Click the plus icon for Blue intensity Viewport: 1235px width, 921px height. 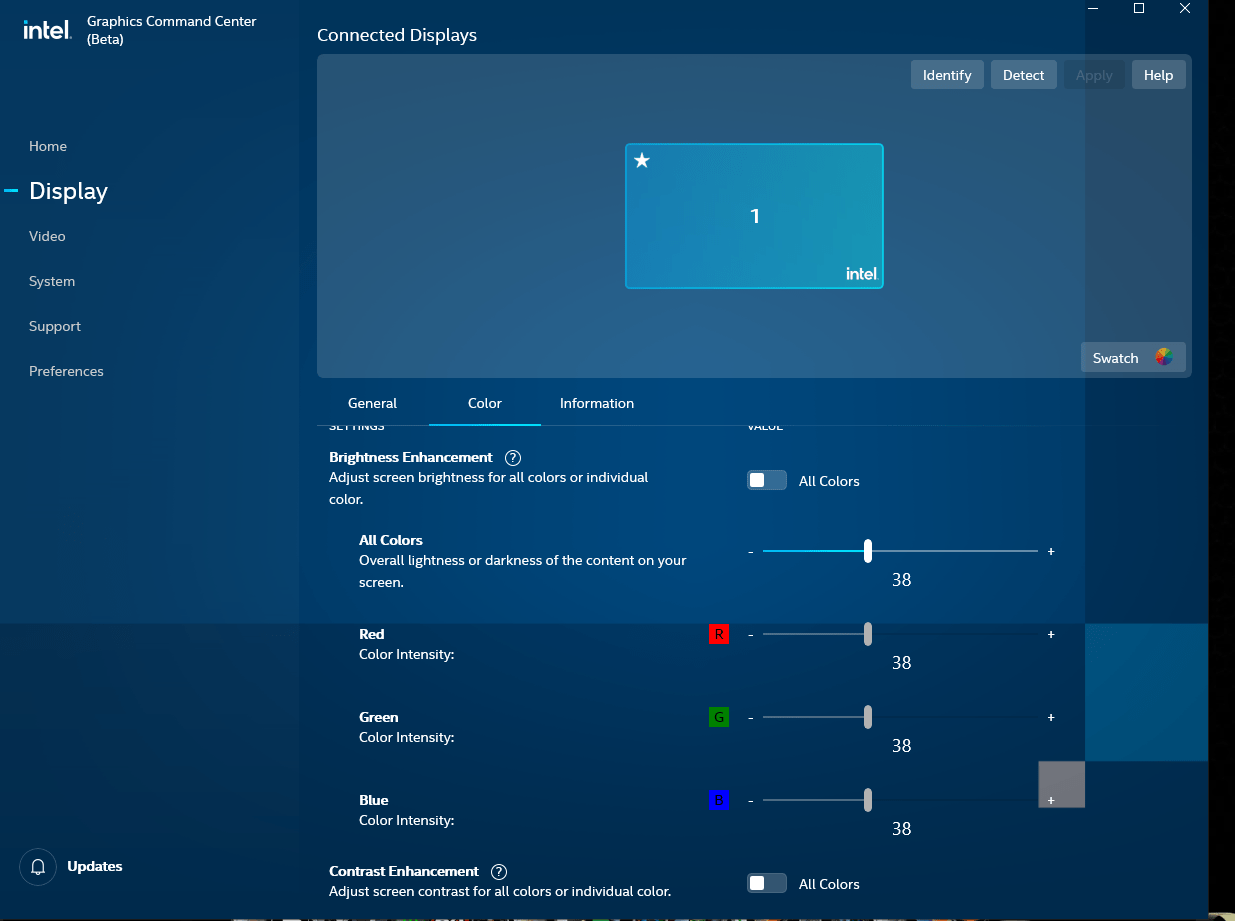1051,801
